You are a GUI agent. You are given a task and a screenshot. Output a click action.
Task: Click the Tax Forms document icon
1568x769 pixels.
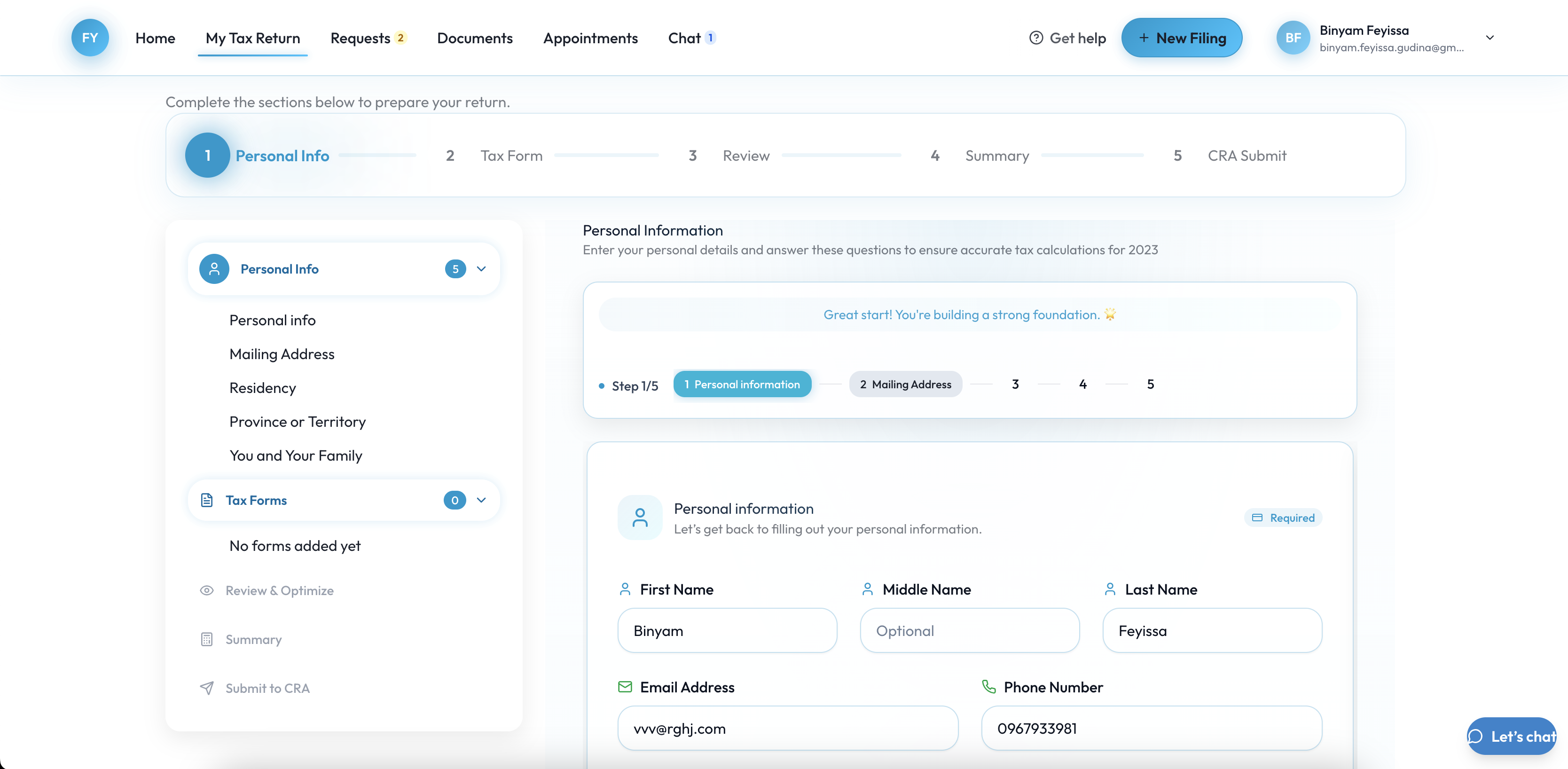[x=207, y=500]
